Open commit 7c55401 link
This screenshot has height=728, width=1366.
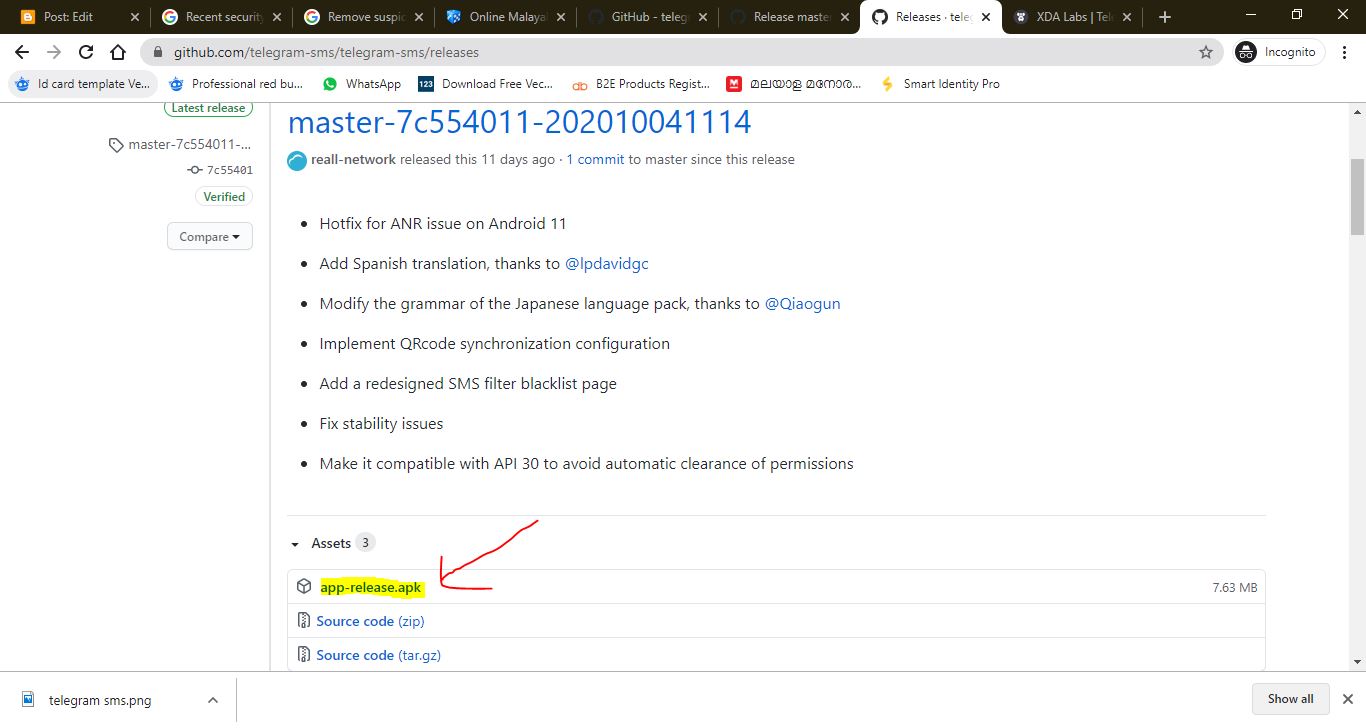(x=229, y=170)
